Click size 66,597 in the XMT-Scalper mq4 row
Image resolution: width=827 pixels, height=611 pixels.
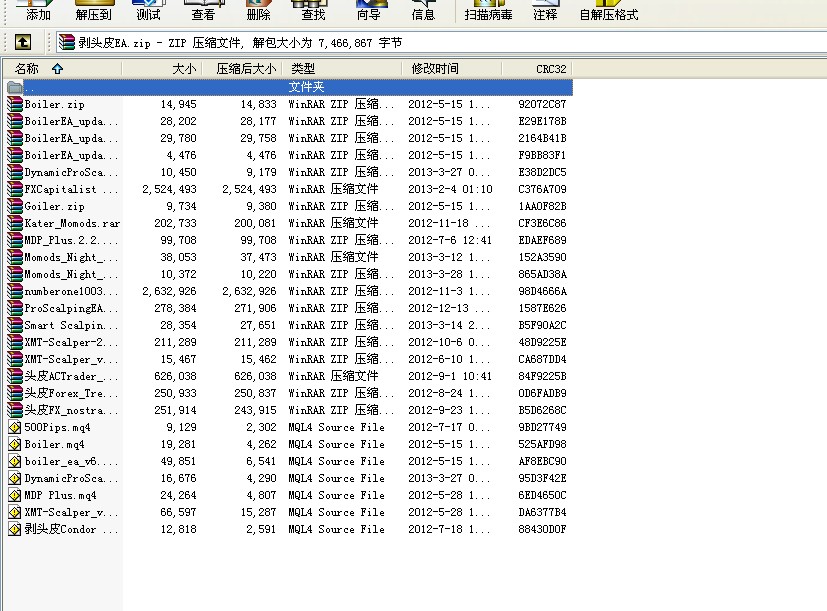[178, 512]
